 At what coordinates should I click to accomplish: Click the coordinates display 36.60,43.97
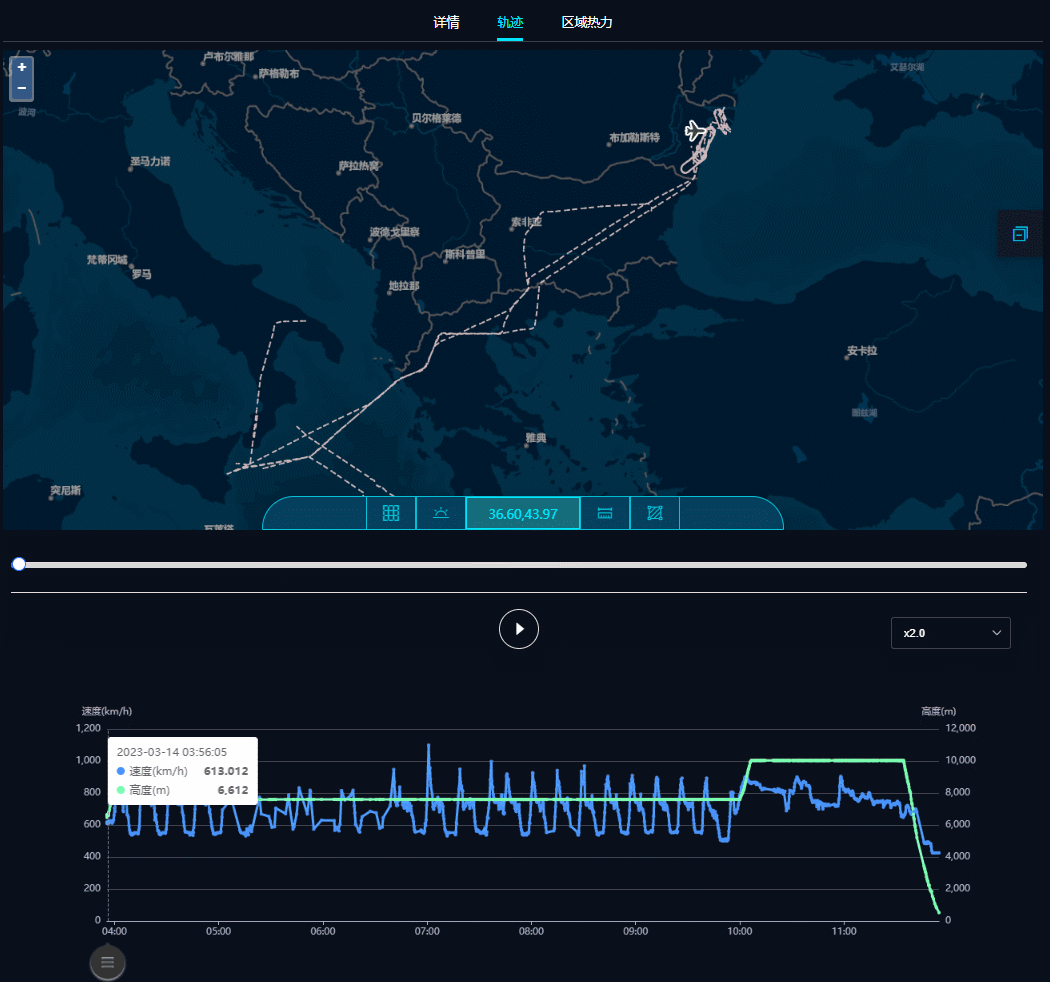(523, 514)
